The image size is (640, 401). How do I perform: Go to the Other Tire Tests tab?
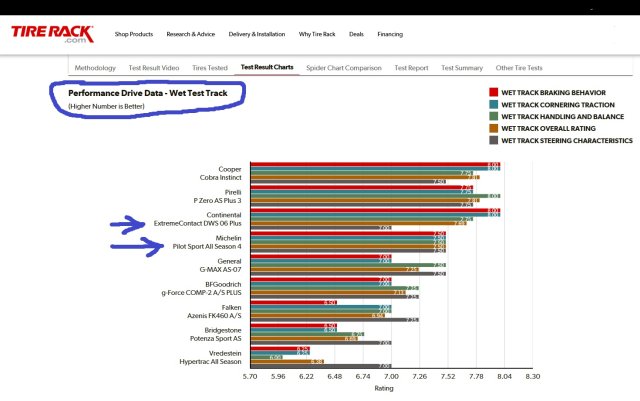pos(519,68)
